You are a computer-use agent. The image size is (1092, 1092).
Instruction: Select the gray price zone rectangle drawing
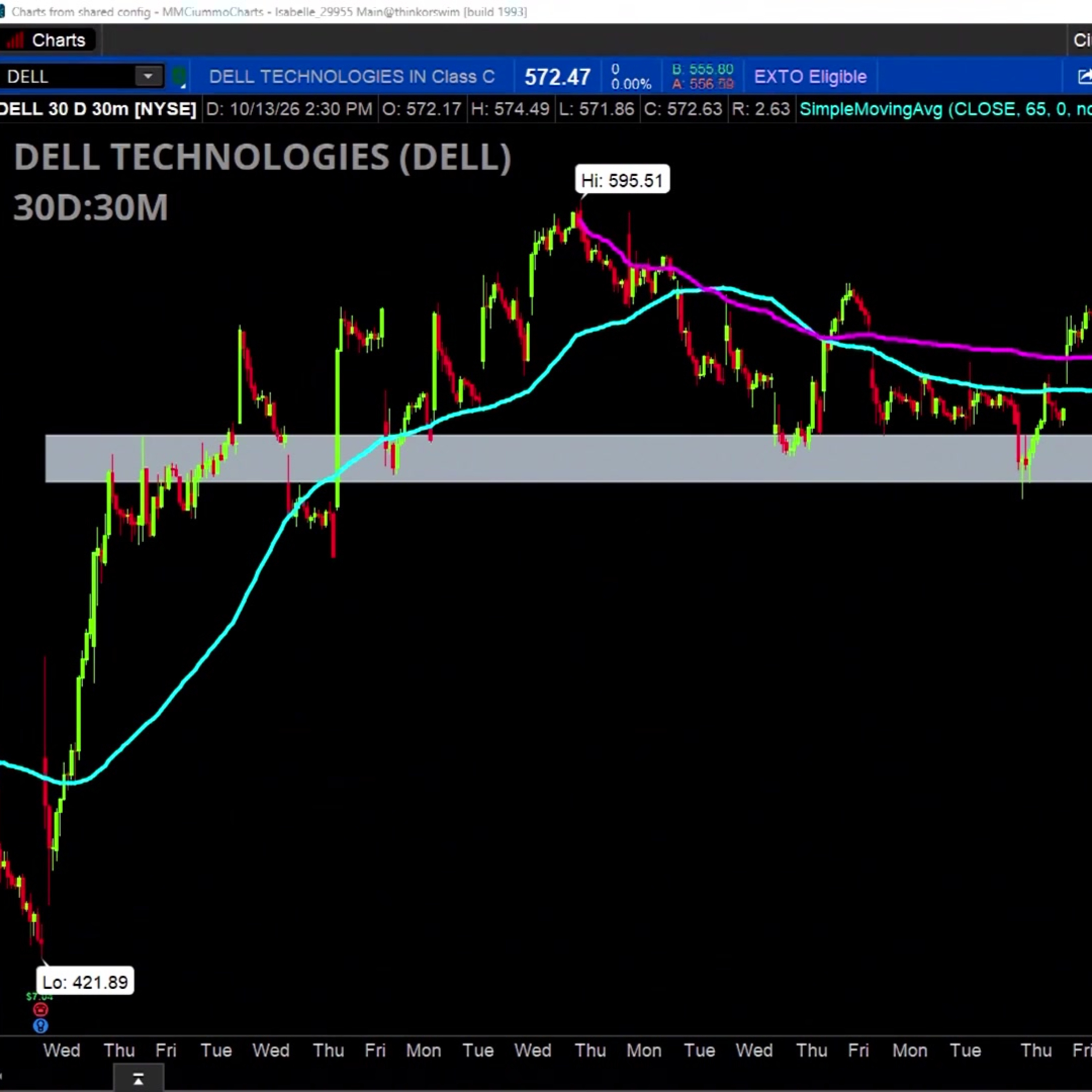click(568, 458)
